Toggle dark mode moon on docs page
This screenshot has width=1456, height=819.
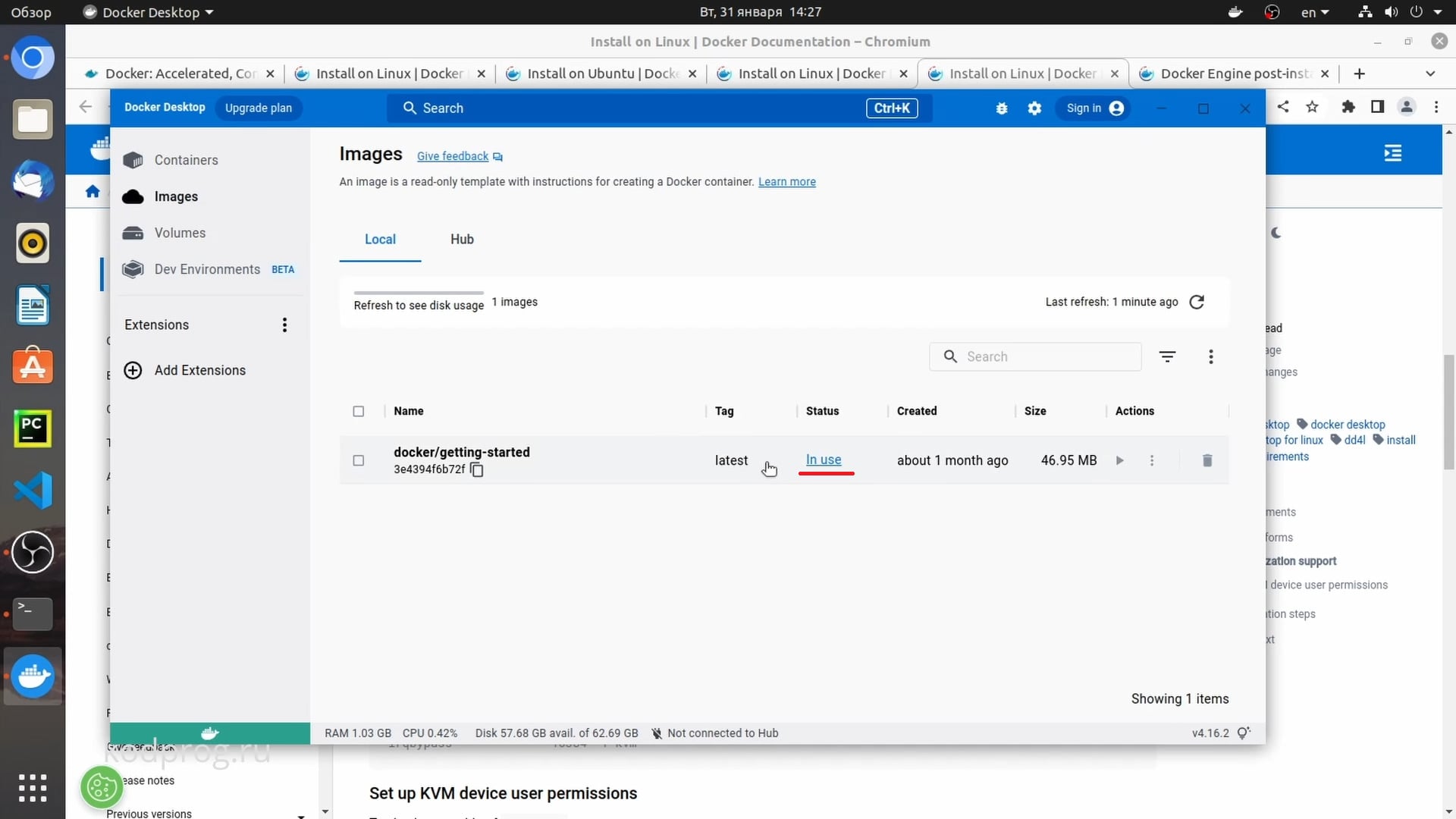[1276, 233]
